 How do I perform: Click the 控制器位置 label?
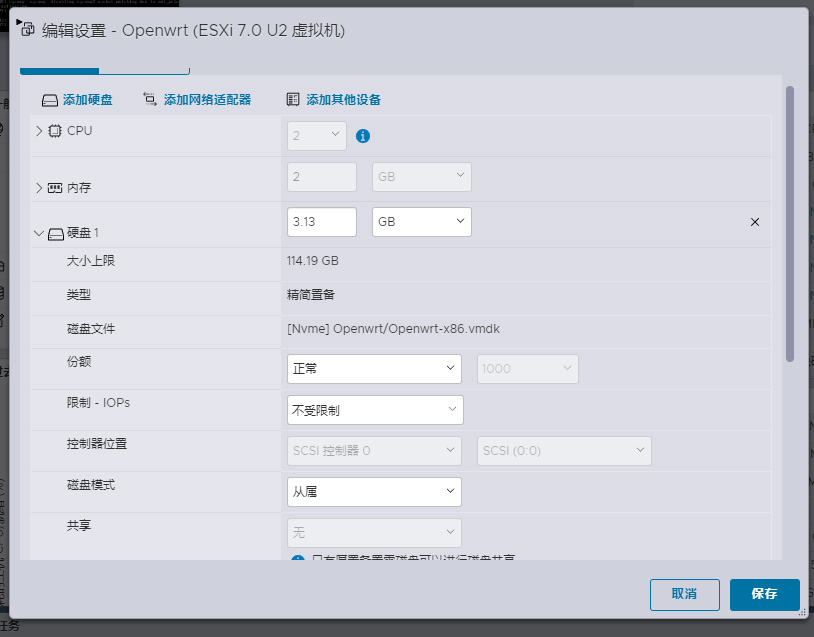coord(97,444)
